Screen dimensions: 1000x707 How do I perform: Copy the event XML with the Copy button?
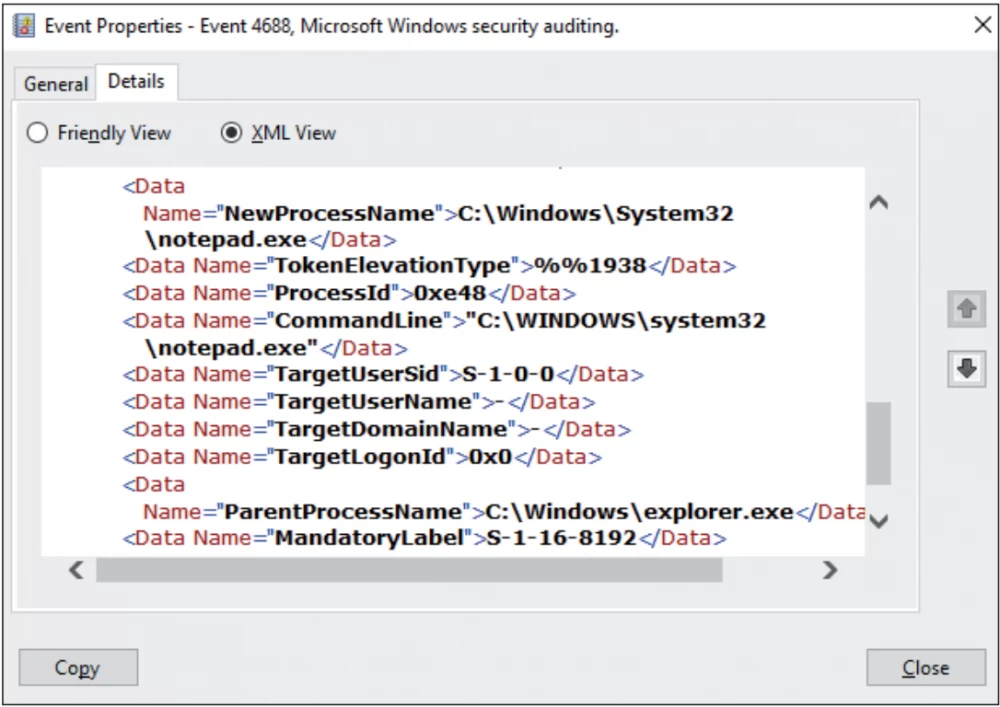[78, 667]
